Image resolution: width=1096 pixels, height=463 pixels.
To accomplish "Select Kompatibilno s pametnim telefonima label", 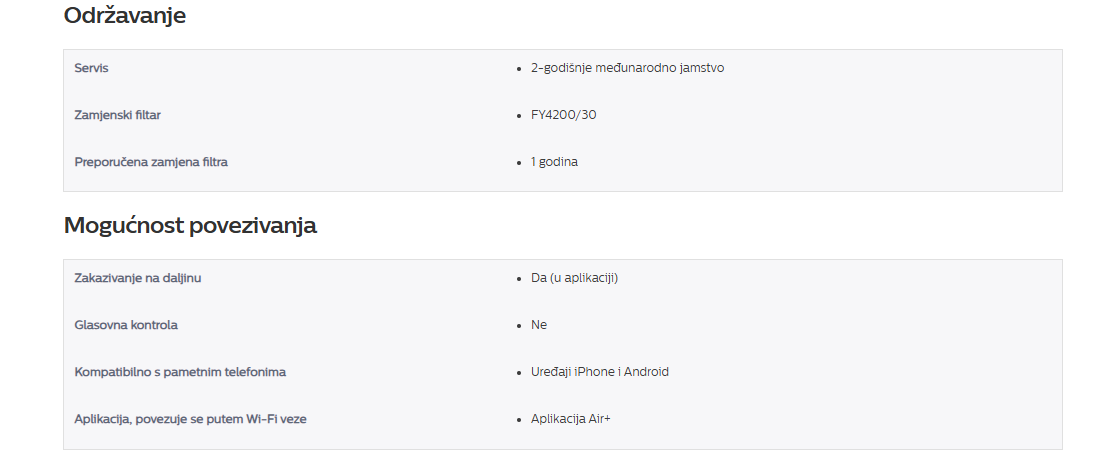I will (x=180, y=371).
